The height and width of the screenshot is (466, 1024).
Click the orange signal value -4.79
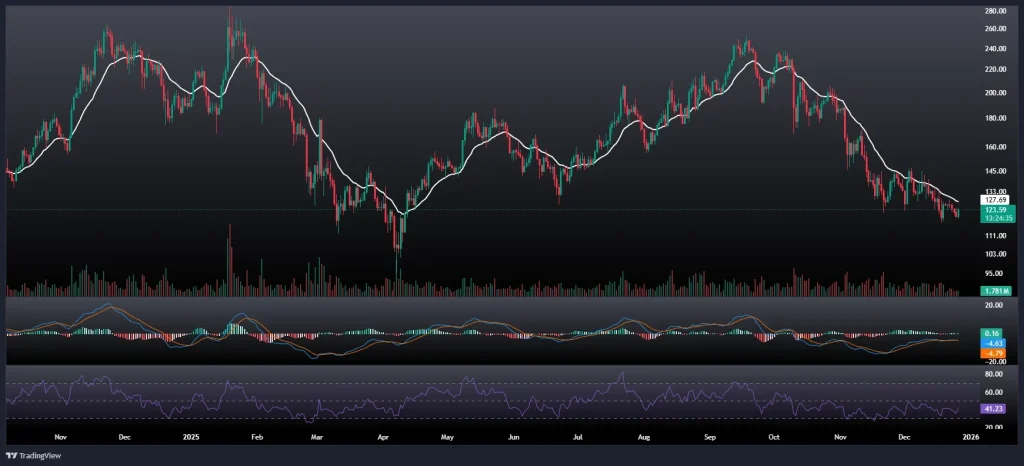[993, 353]
